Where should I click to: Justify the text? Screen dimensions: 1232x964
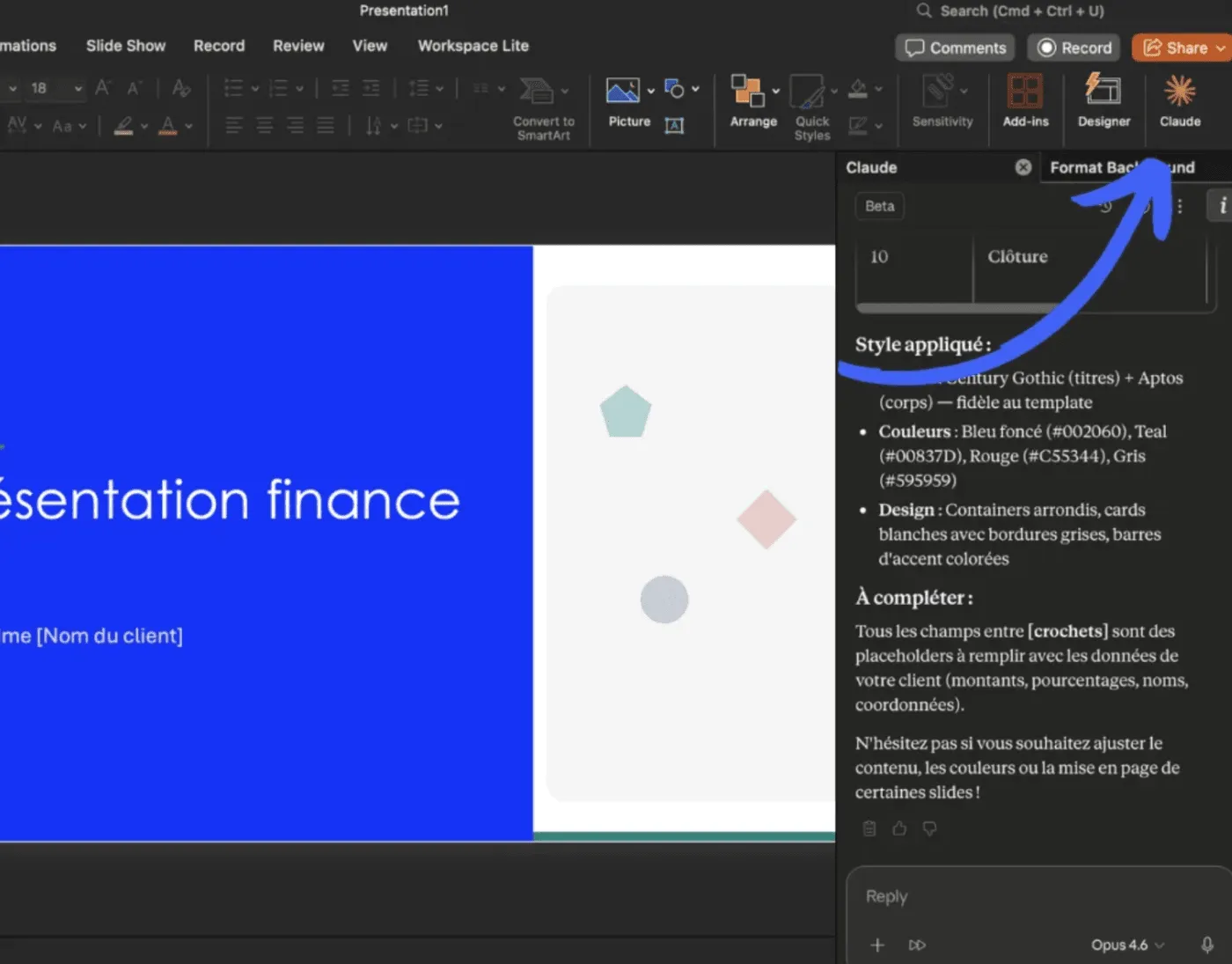point(326,126)
